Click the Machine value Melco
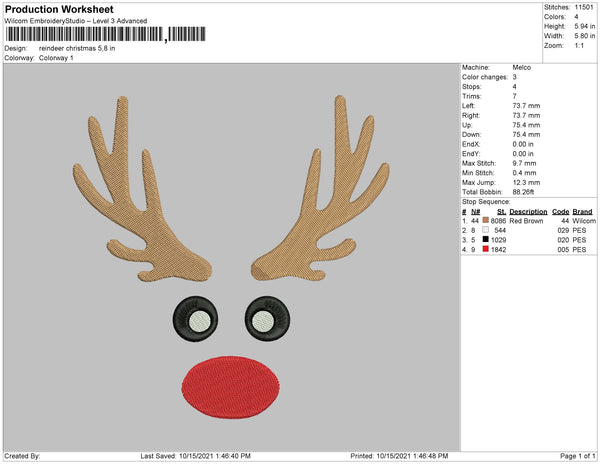 [522, 67]
